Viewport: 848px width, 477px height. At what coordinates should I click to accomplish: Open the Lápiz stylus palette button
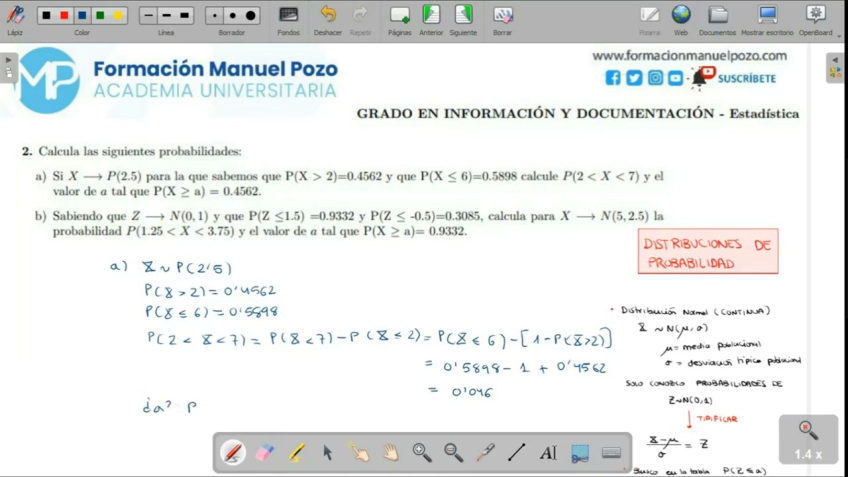pos(15,20)
